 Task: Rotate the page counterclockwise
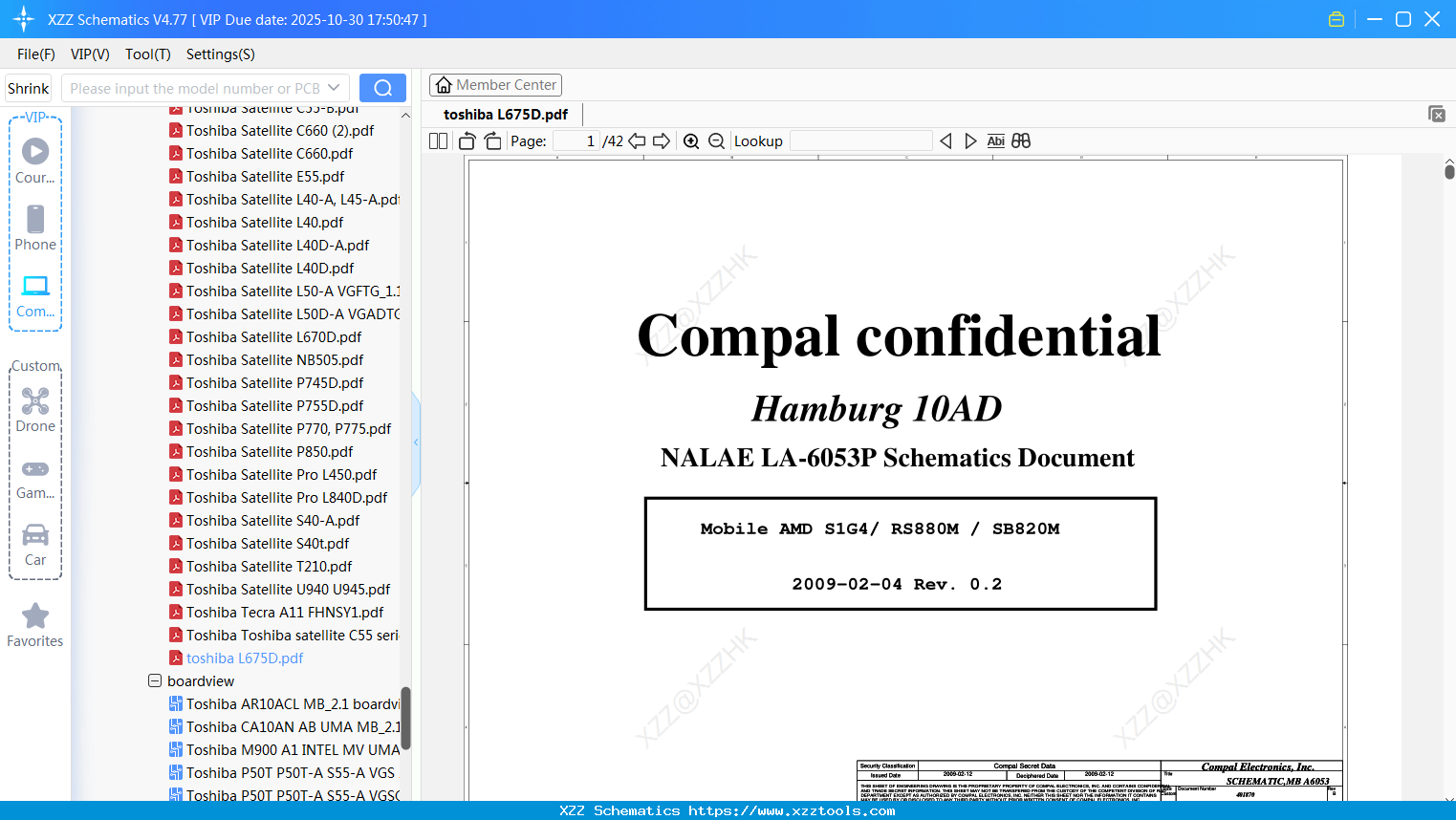467,141
